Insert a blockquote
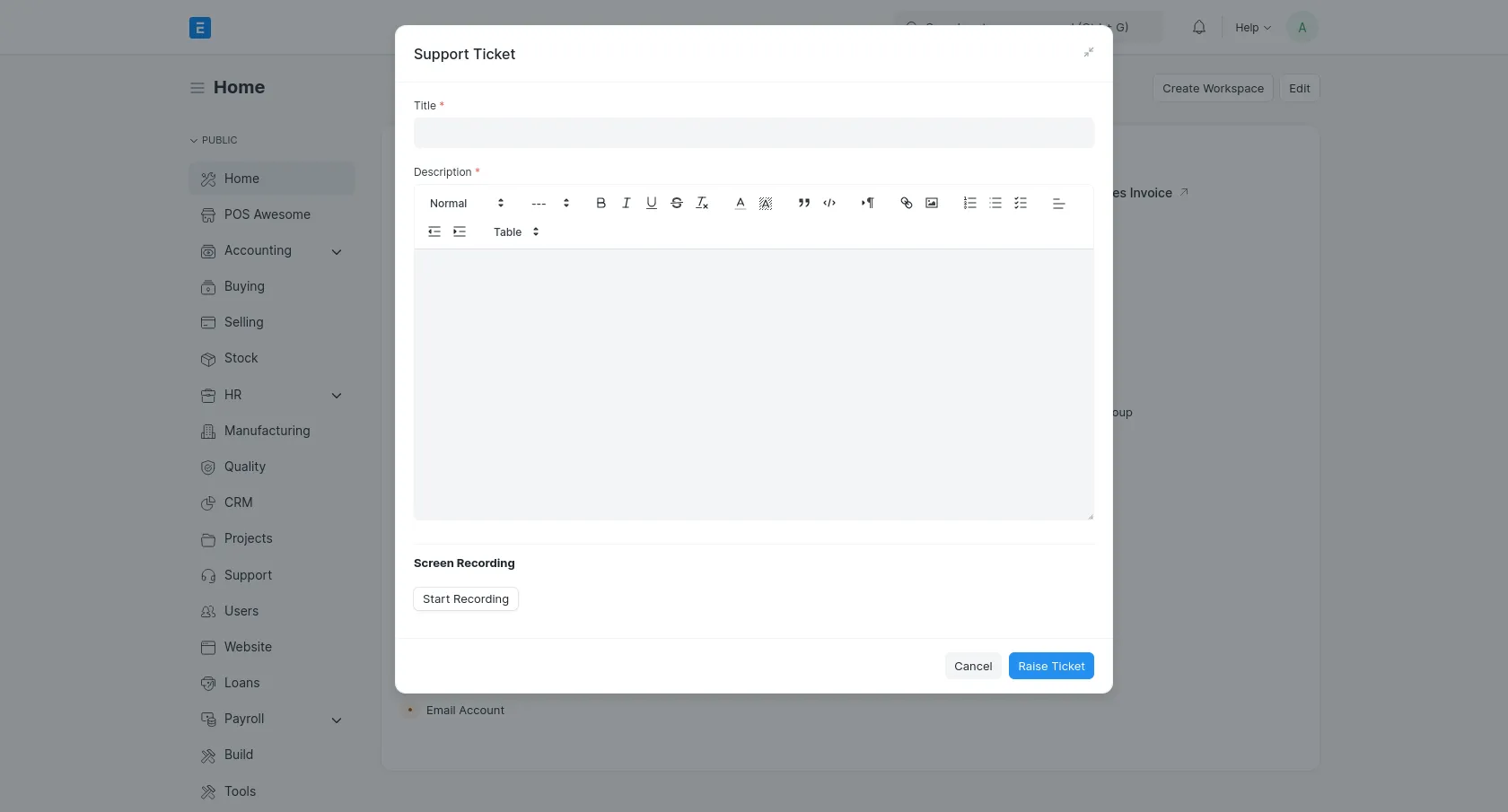 coord(803,203)
